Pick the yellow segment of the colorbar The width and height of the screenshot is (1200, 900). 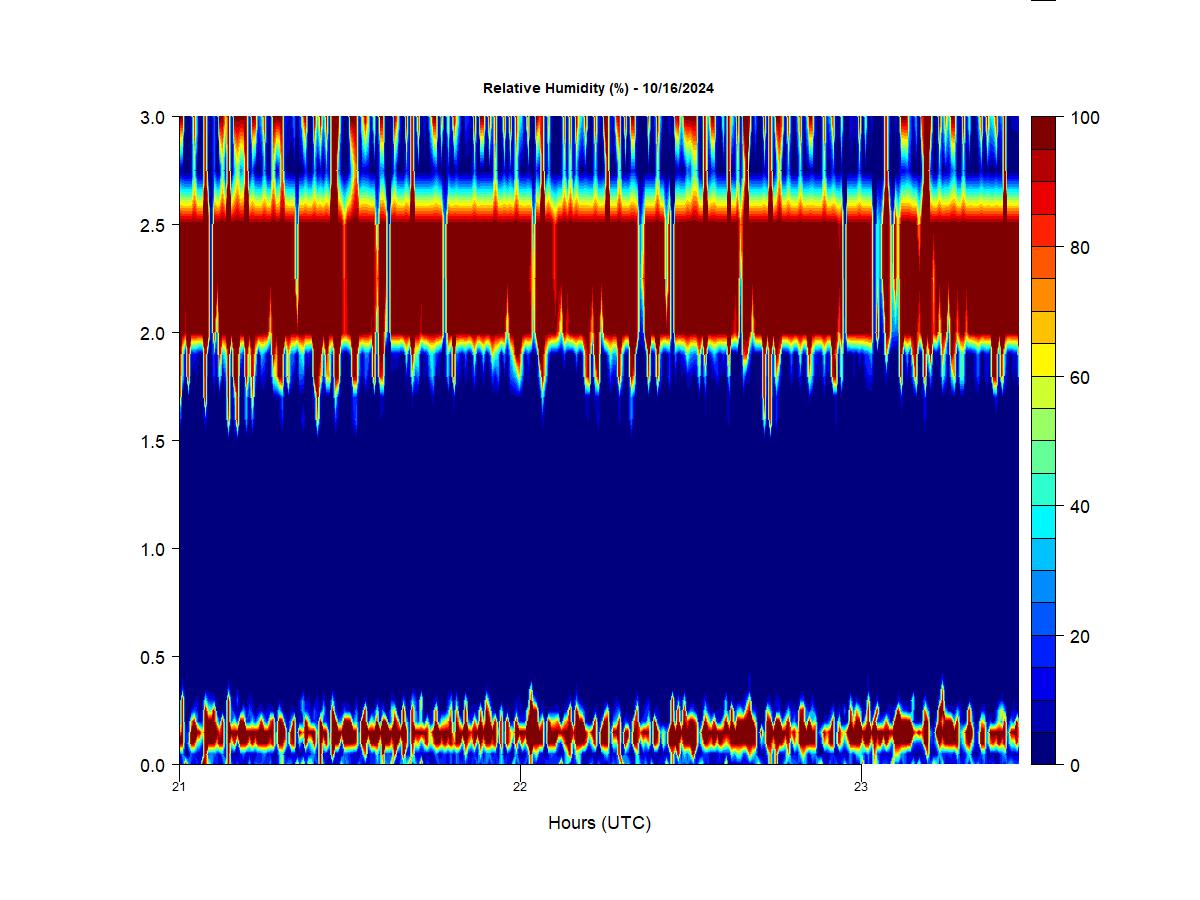click(x=1043, y=359)
